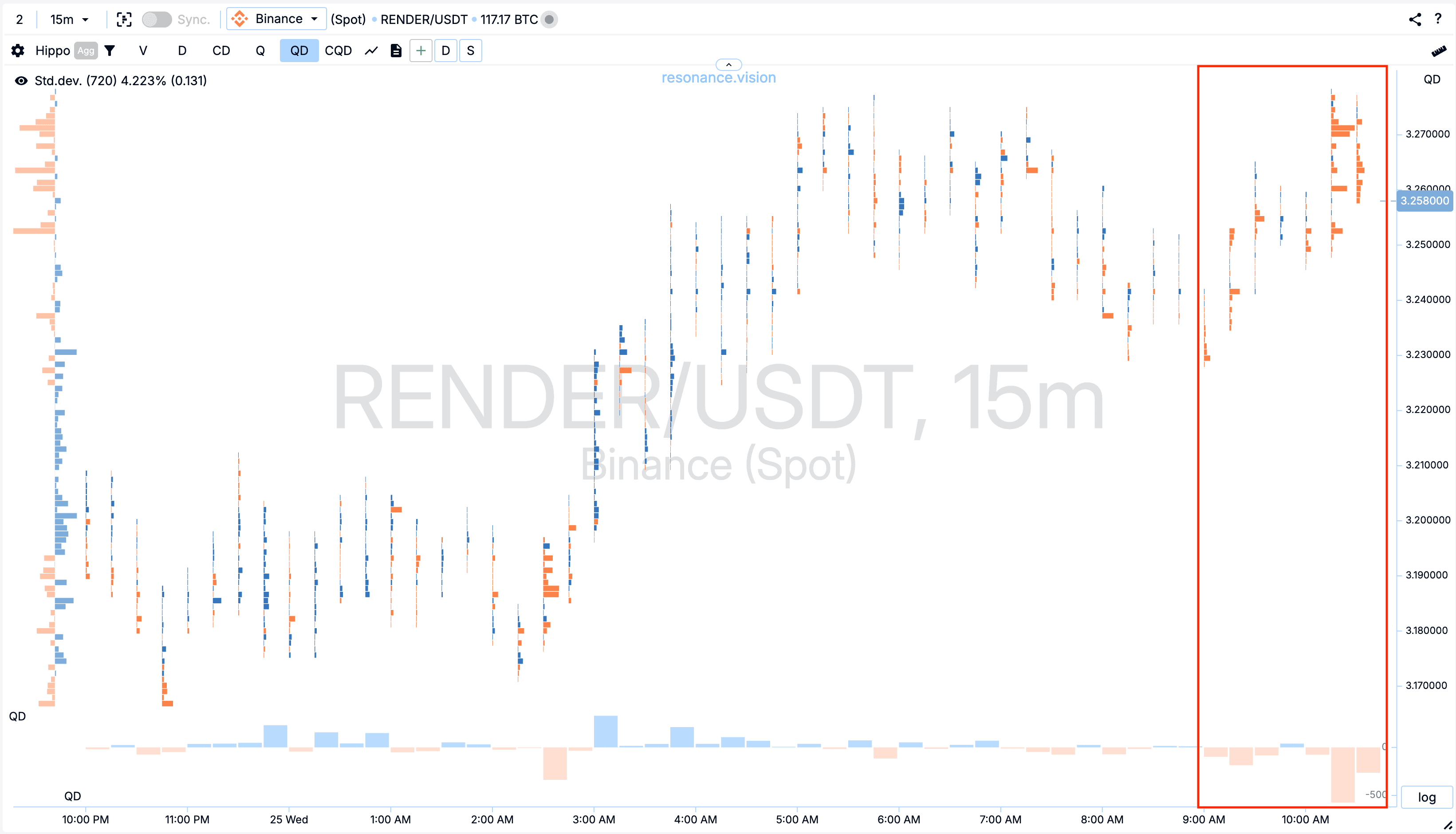Click the corner resize handle icon
Image resolution: width=1456 pixels, height=834 pixels.
[x=1448, y=826]
